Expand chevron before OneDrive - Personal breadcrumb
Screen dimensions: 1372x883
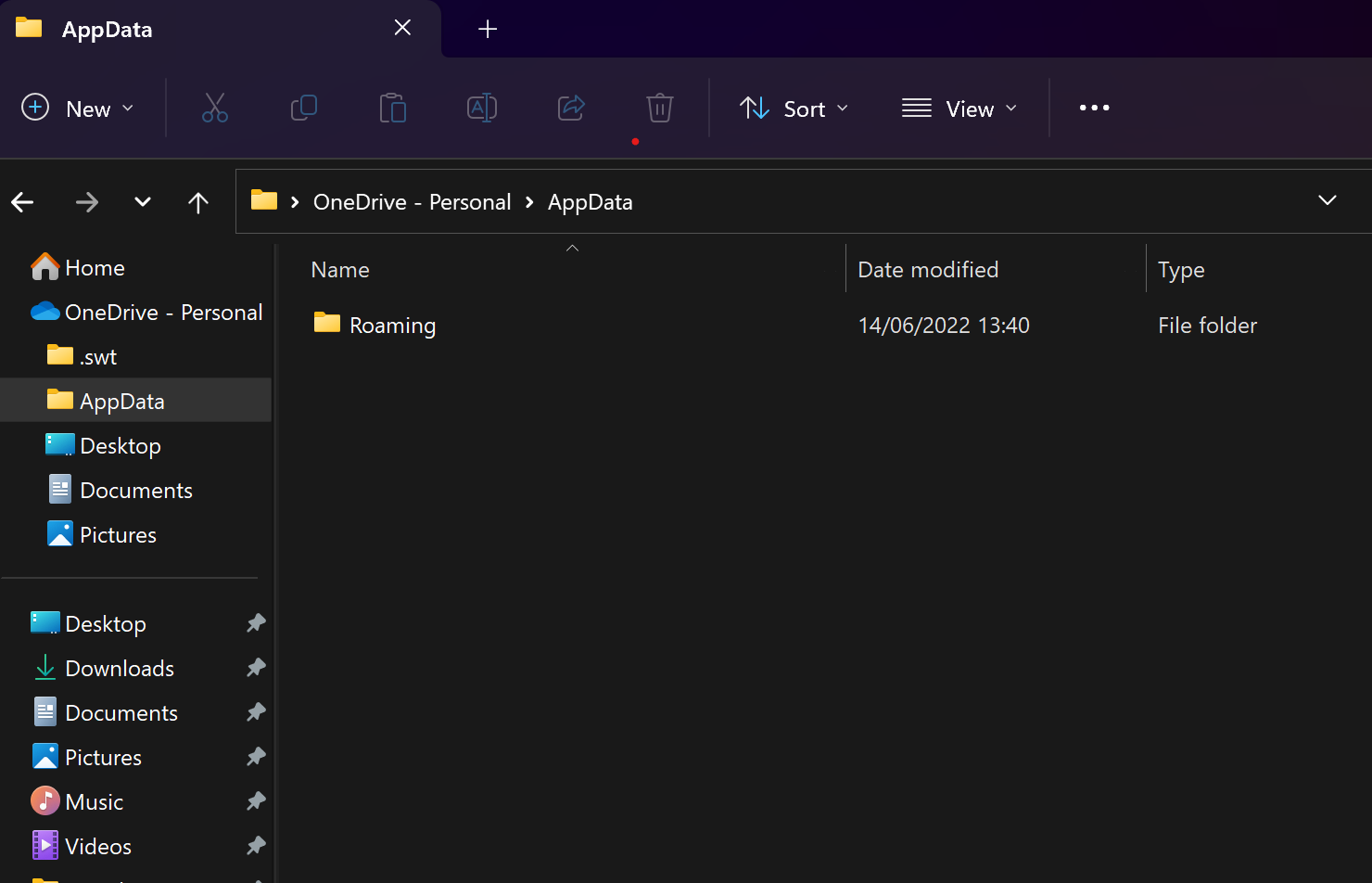pyautogui.click(x=295, y=202)
